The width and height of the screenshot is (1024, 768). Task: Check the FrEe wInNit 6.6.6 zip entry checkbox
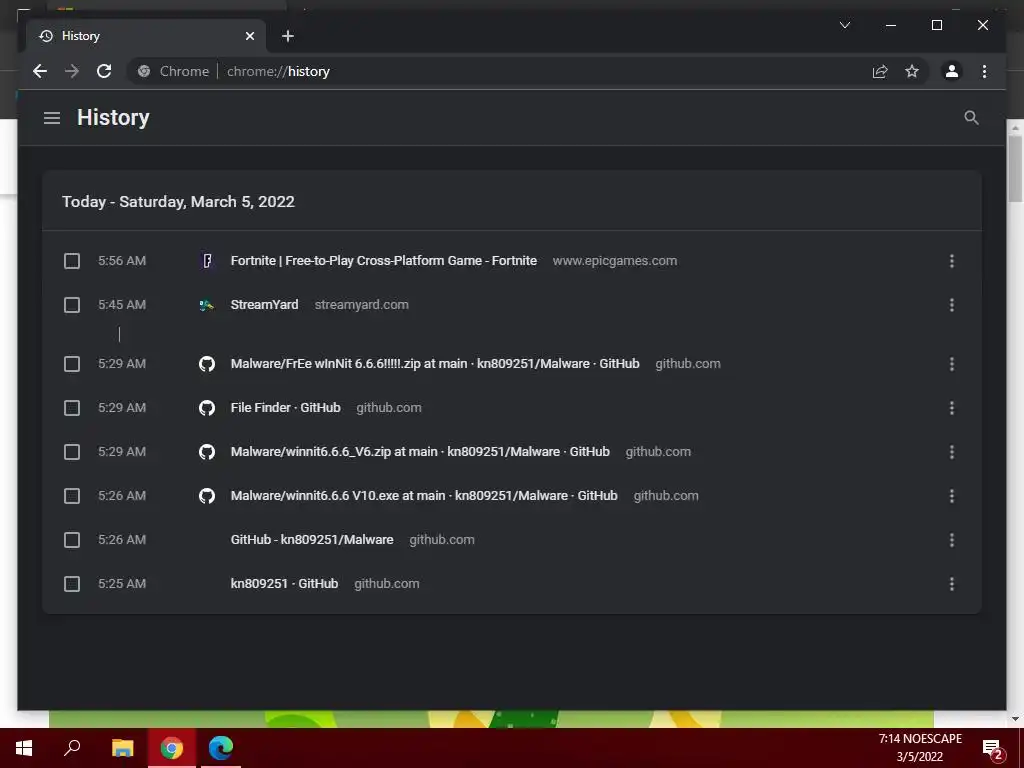point(72,364)
